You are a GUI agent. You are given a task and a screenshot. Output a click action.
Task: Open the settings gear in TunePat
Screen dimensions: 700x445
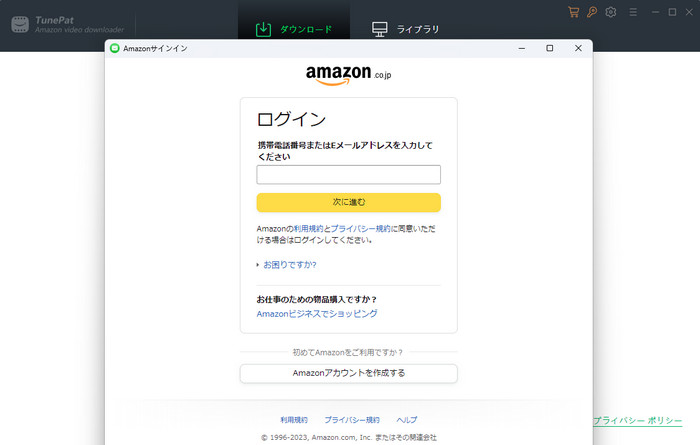tap(611, 12)
